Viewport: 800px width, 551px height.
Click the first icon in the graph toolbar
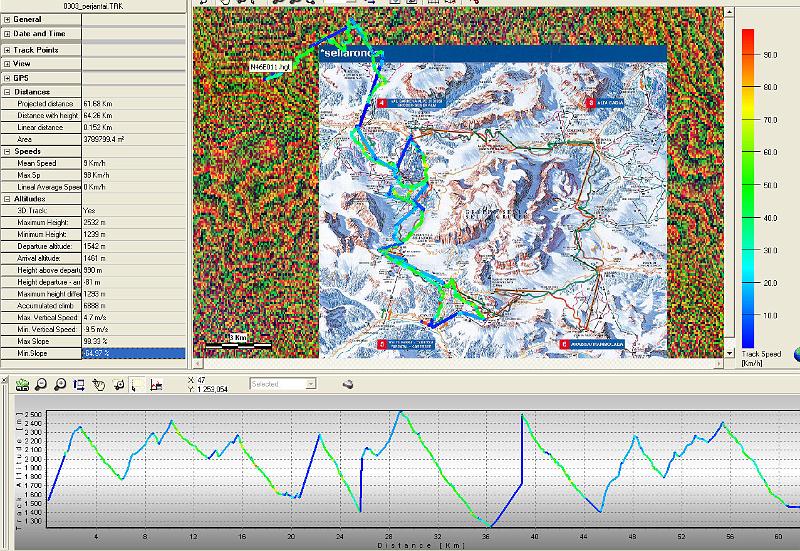tap(22, 385)
